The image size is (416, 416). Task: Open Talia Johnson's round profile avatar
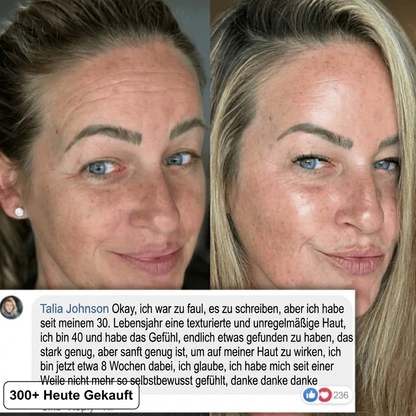click(11, 307)
